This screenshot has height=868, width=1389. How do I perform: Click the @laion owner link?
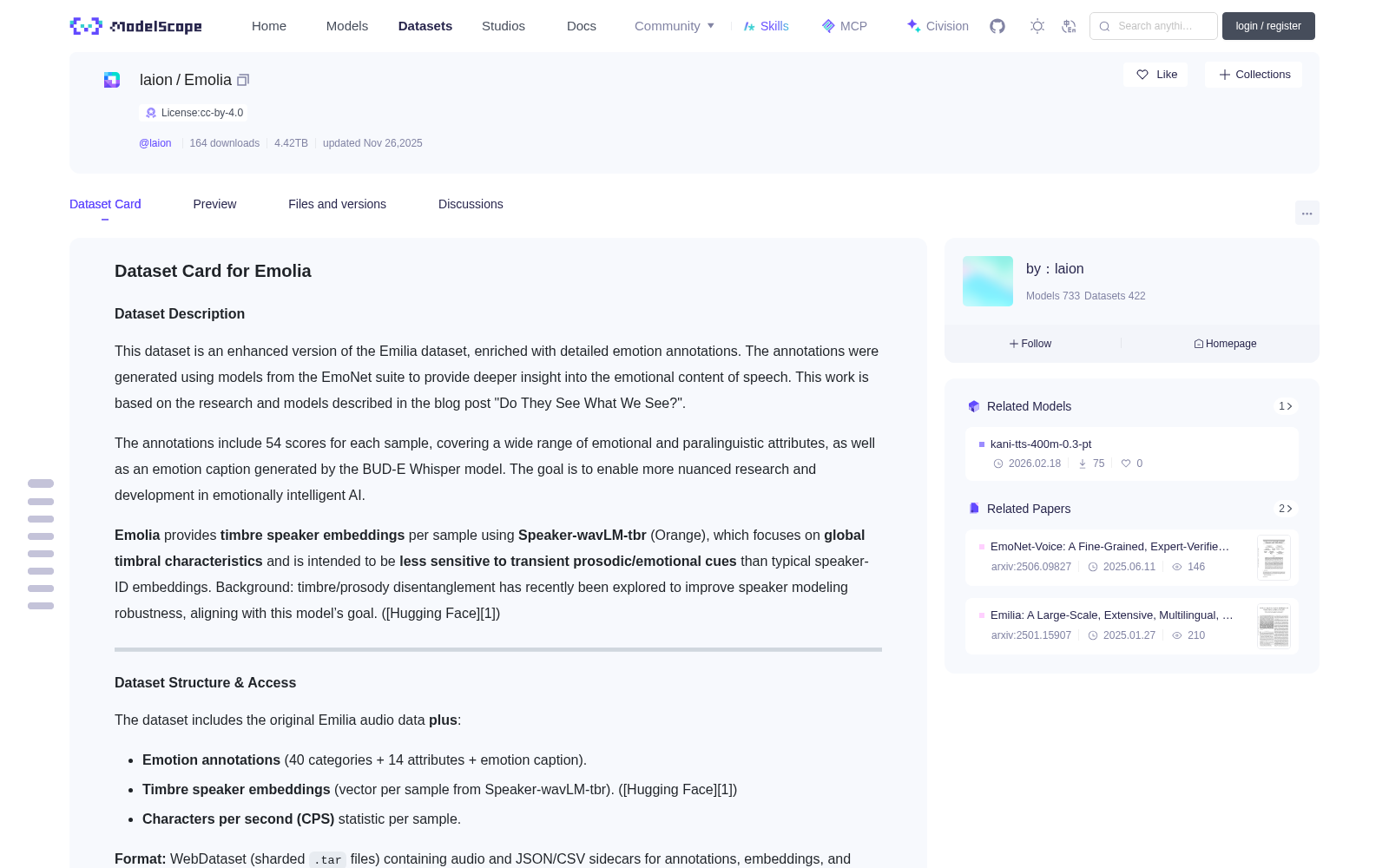155,143
